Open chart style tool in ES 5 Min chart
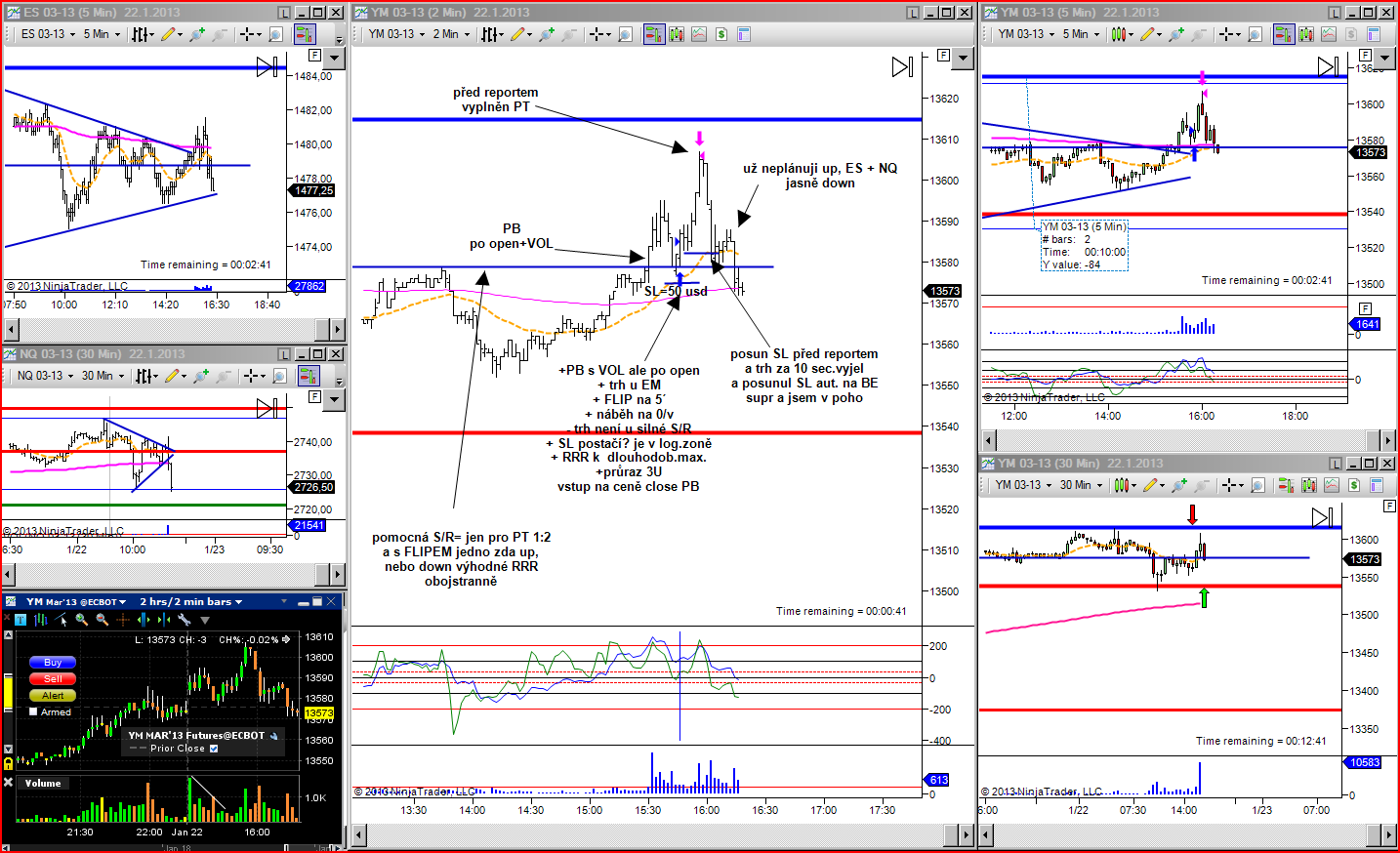1400x853 pixels. click(143, 34)
